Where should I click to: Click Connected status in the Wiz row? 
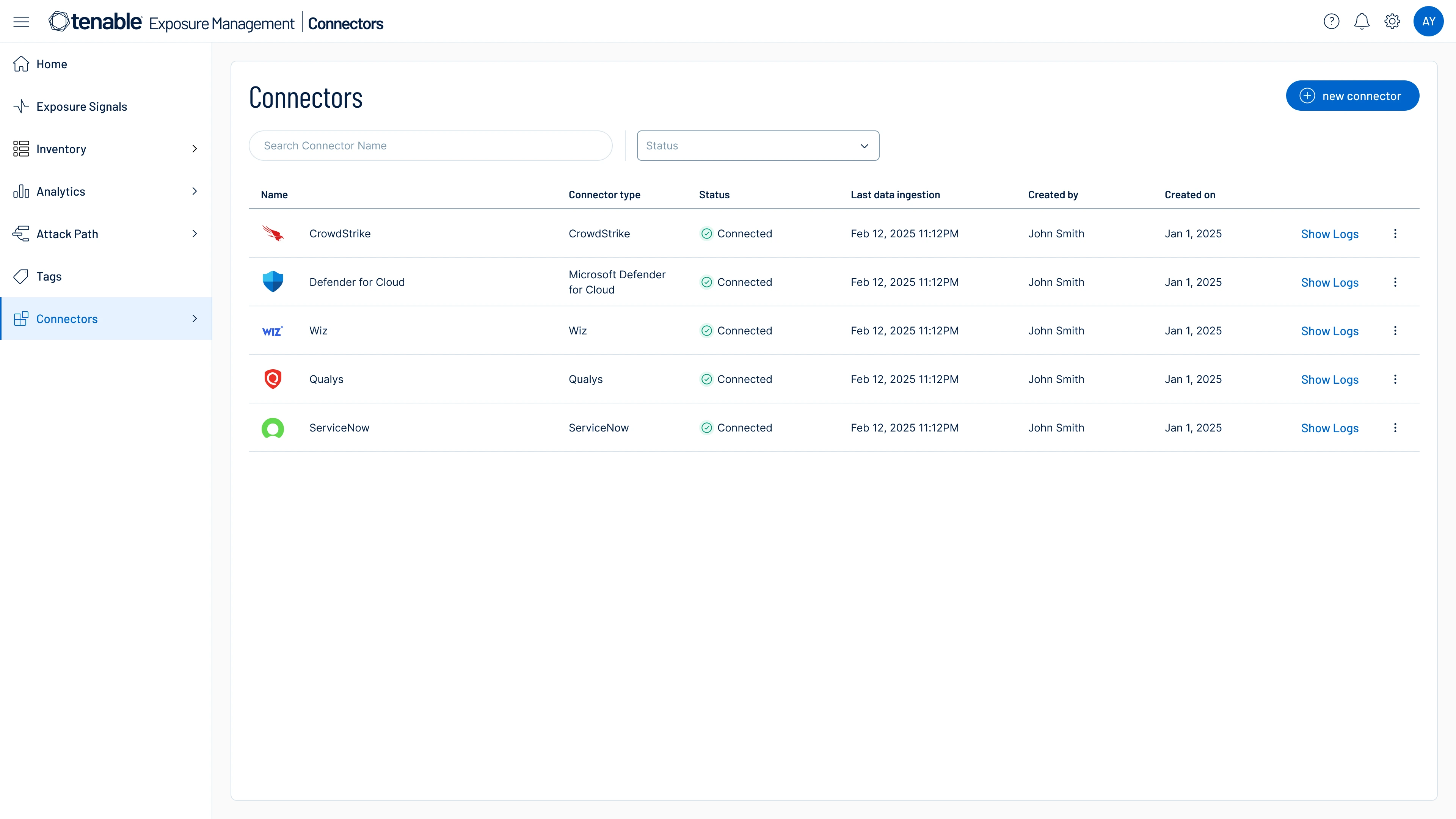pos(736,331)
